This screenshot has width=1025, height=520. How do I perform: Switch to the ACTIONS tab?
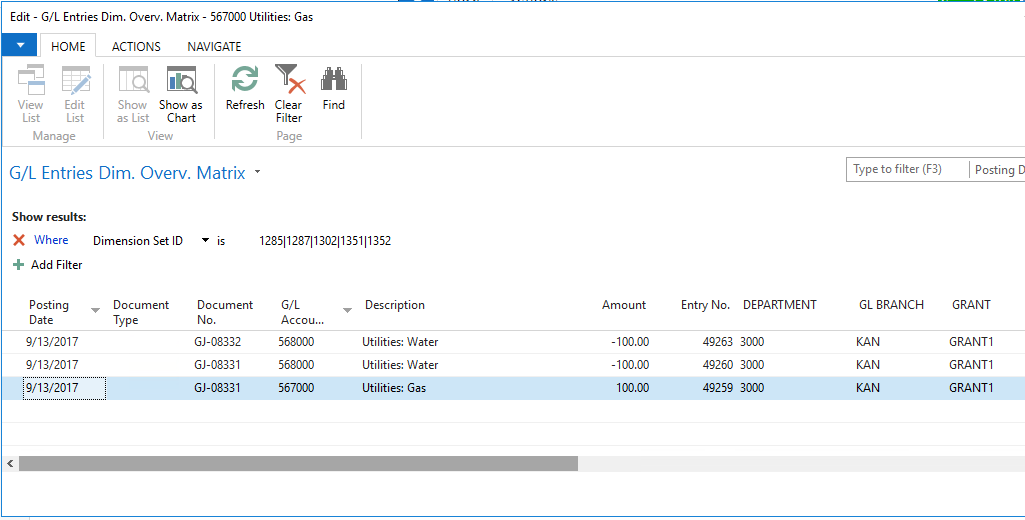[136, 46]
